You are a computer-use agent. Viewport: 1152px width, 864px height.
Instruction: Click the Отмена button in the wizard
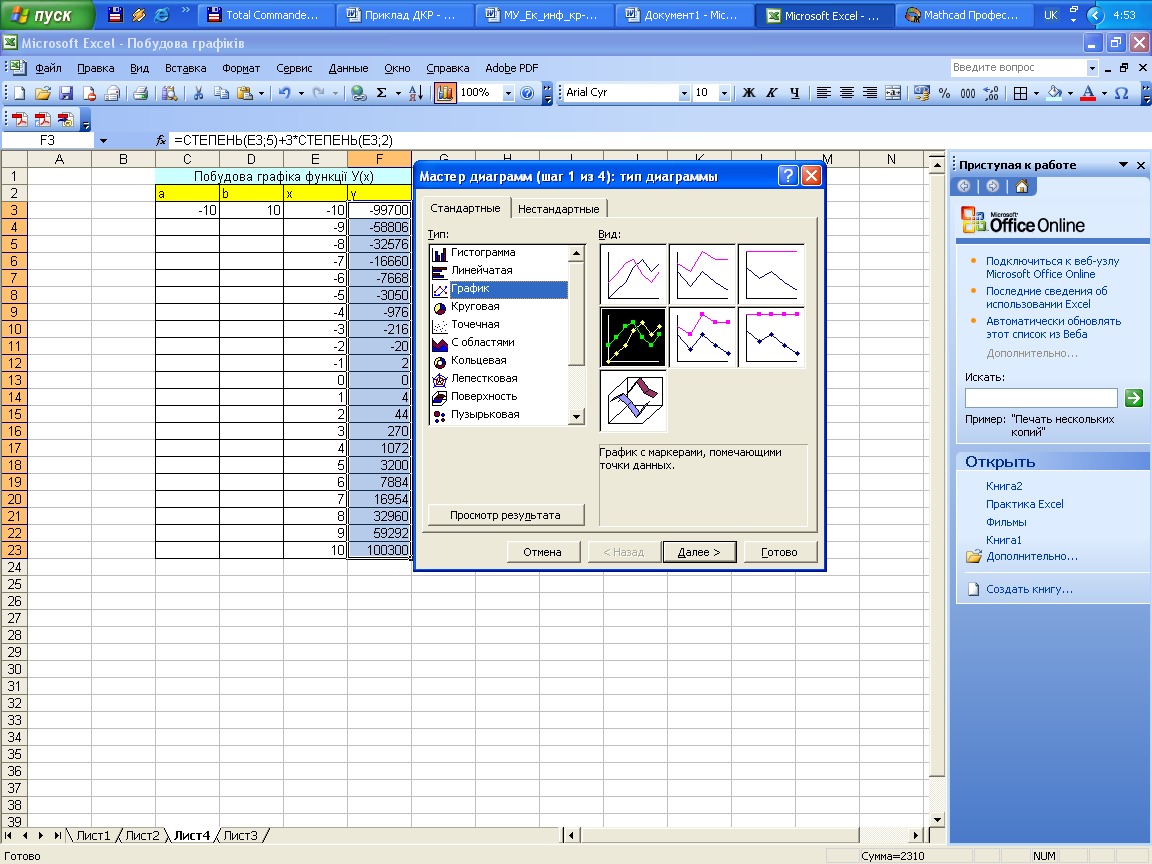pos(542,552)
